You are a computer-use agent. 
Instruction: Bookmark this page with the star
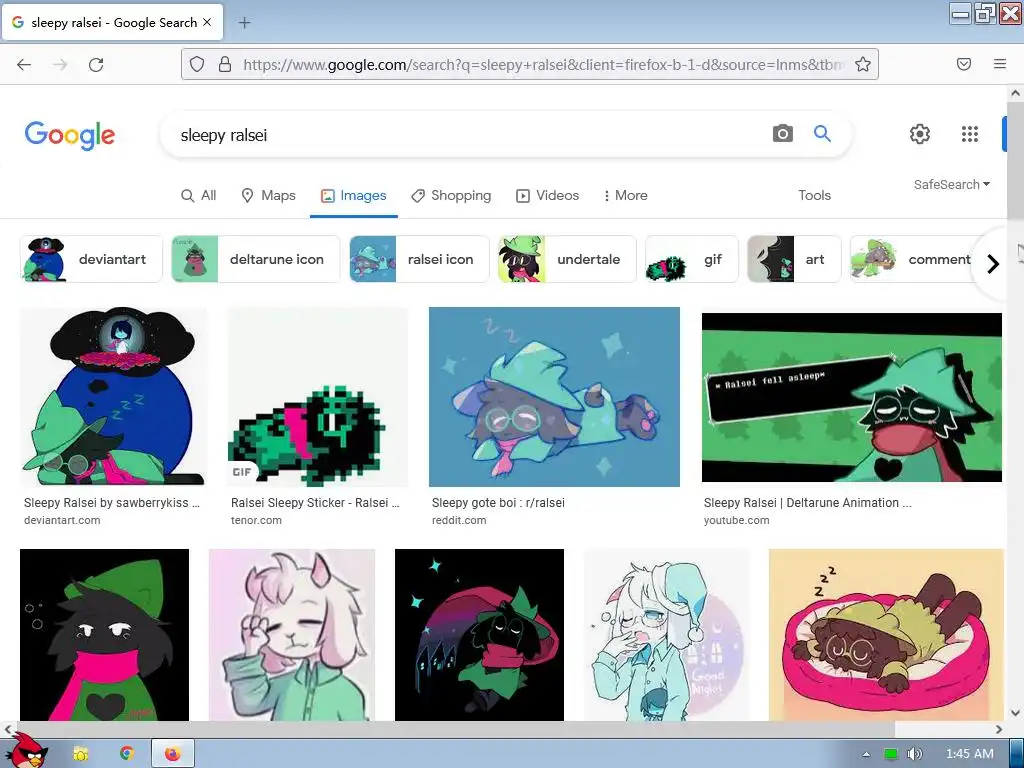pos(863,64)
